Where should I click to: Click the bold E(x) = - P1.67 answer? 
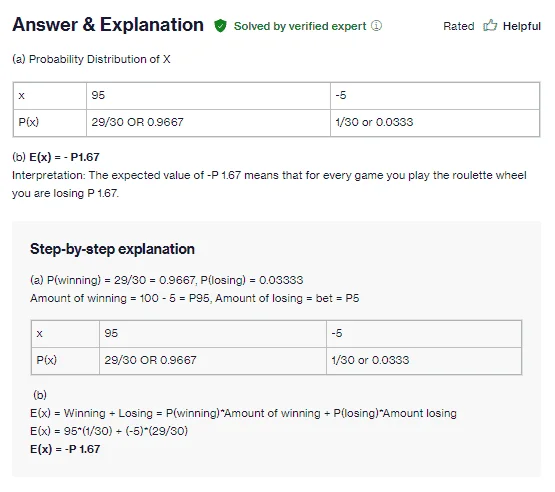pos(64,157)
